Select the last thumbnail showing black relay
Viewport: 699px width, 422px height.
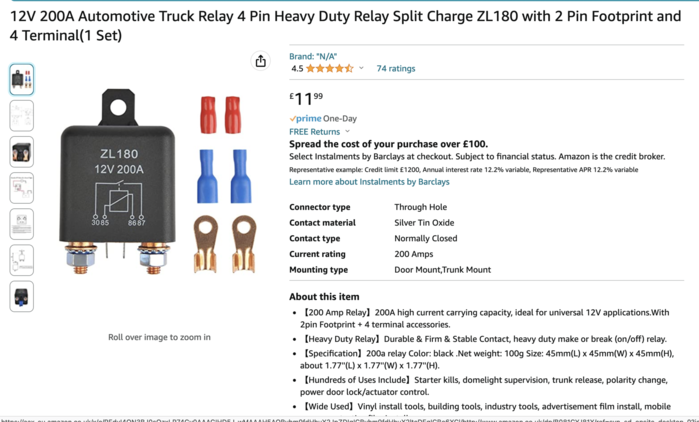[x=21, y=296]
